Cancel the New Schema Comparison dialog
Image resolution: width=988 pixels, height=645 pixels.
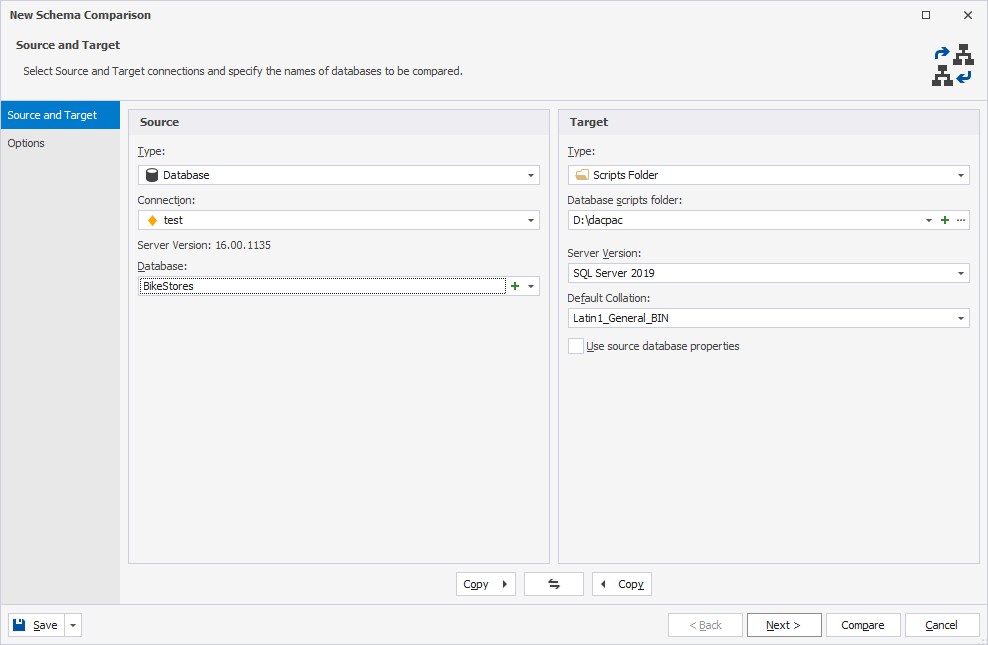[x=941, y=624]
